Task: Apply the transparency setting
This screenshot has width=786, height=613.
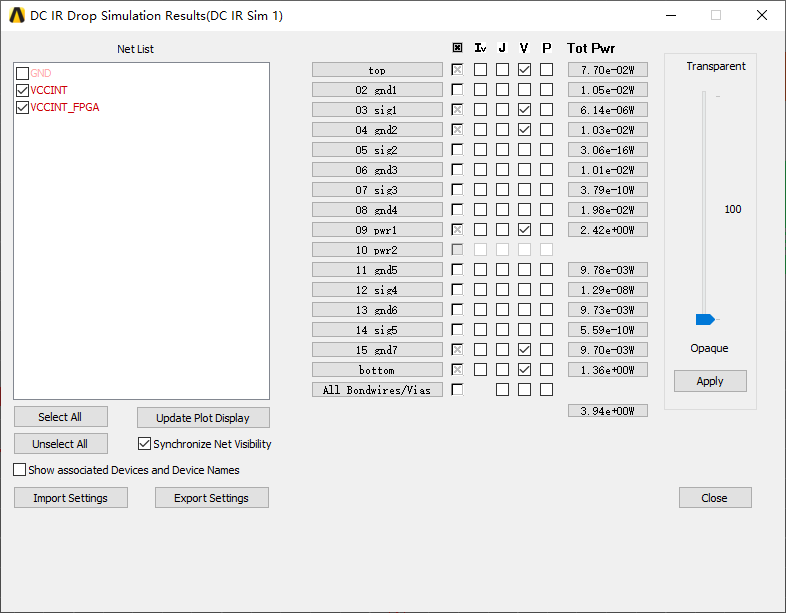Action: tap(710, 381)
